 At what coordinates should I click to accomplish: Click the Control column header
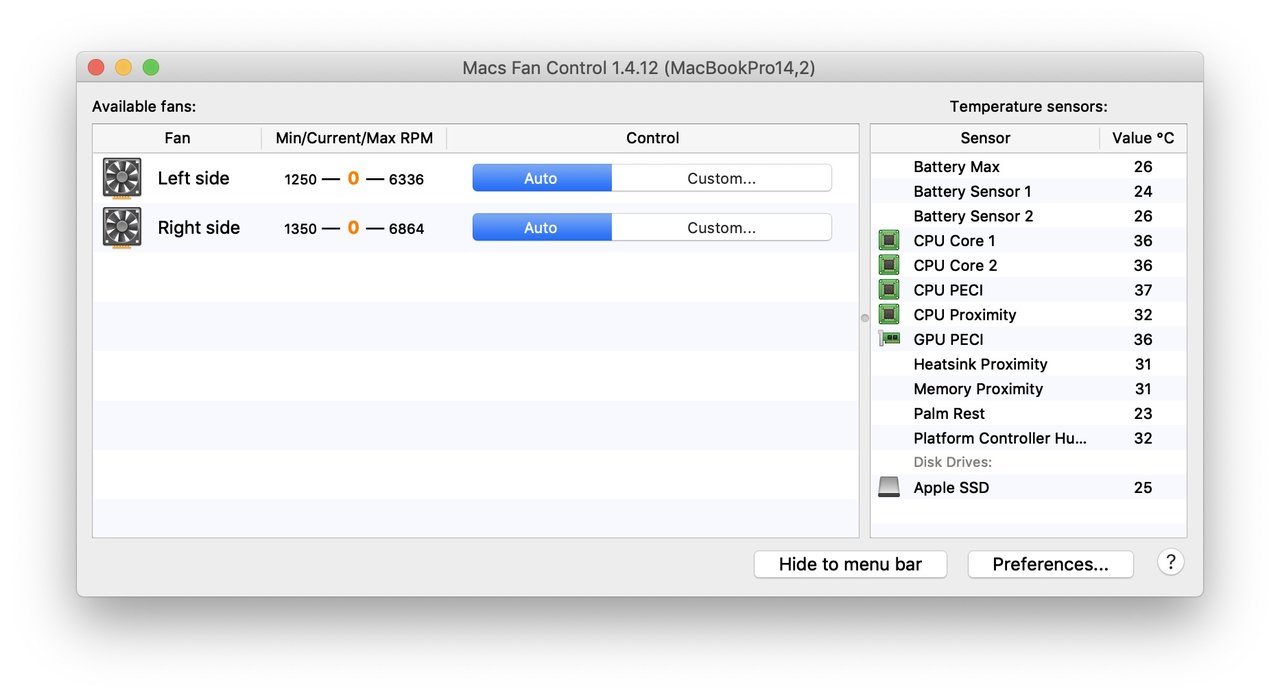(x=652, y=138)
